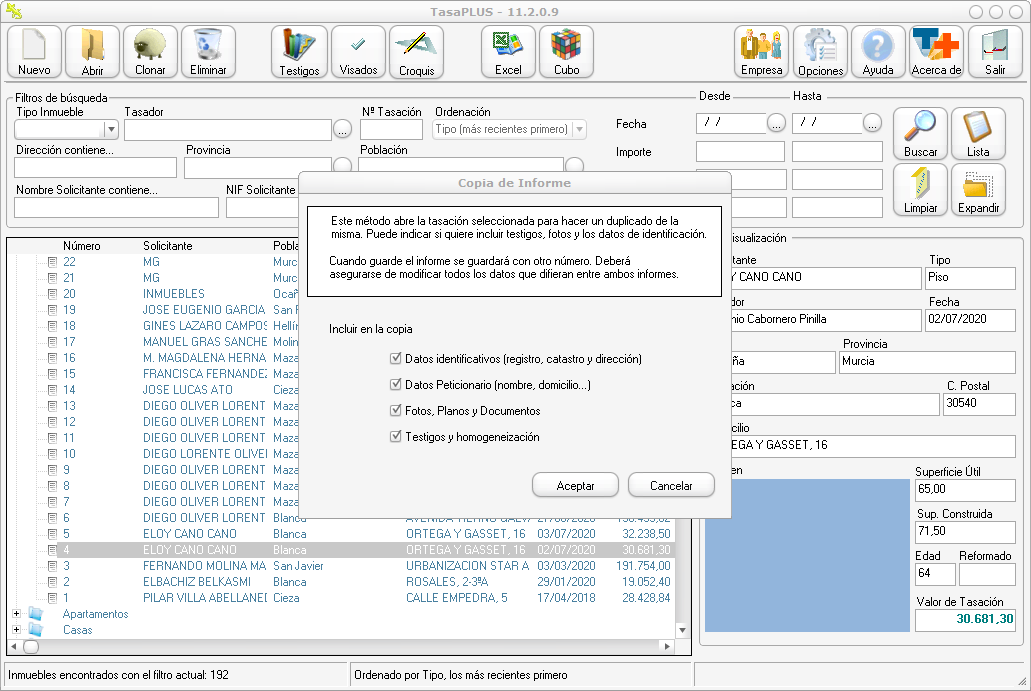Viewport: 1031px width, 691px height.
Task: Click the Clonar sheep icon
Action: coord(150,51)
